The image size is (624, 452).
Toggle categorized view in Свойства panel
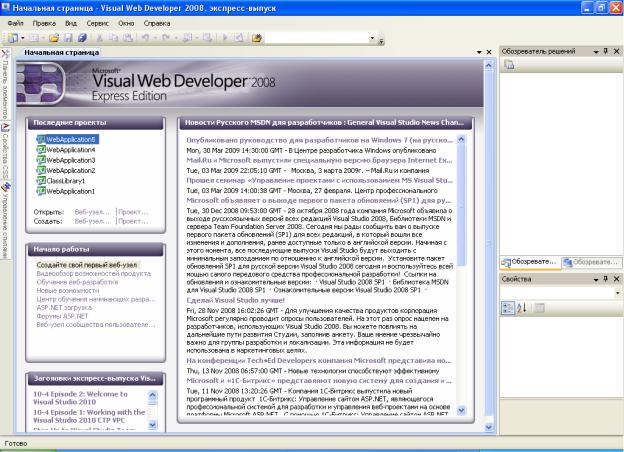(508, 308)
